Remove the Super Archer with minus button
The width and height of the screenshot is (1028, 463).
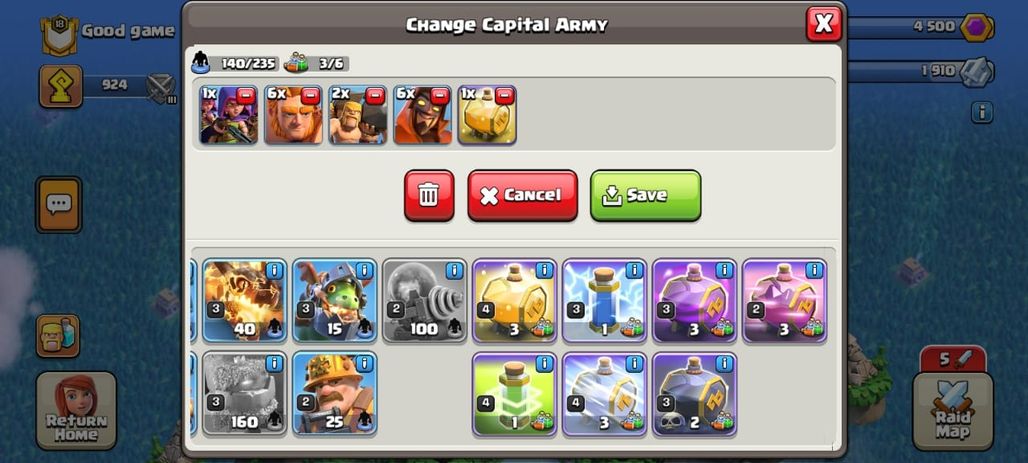tap(246, 96)
